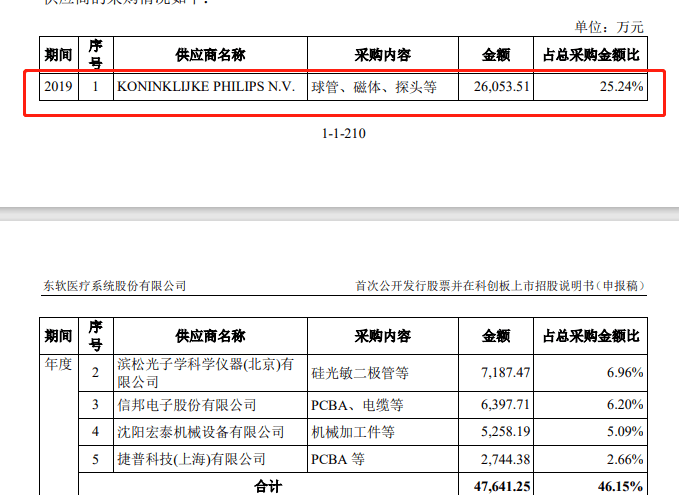
Task: Select supplier 信邦电子股份有限公司
Action: pos(187,405)
